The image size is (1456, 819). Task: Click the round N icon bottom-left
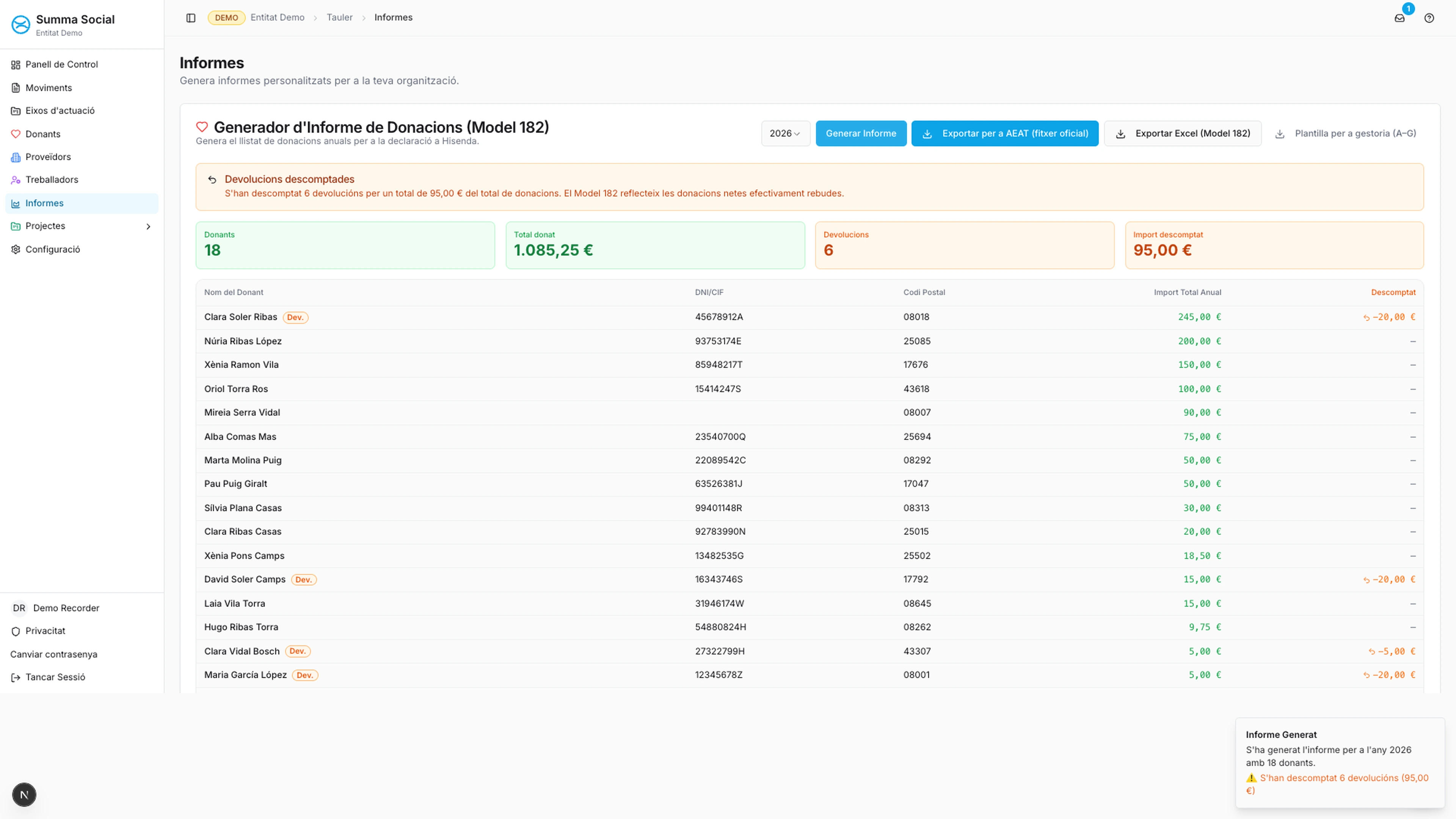24,795
